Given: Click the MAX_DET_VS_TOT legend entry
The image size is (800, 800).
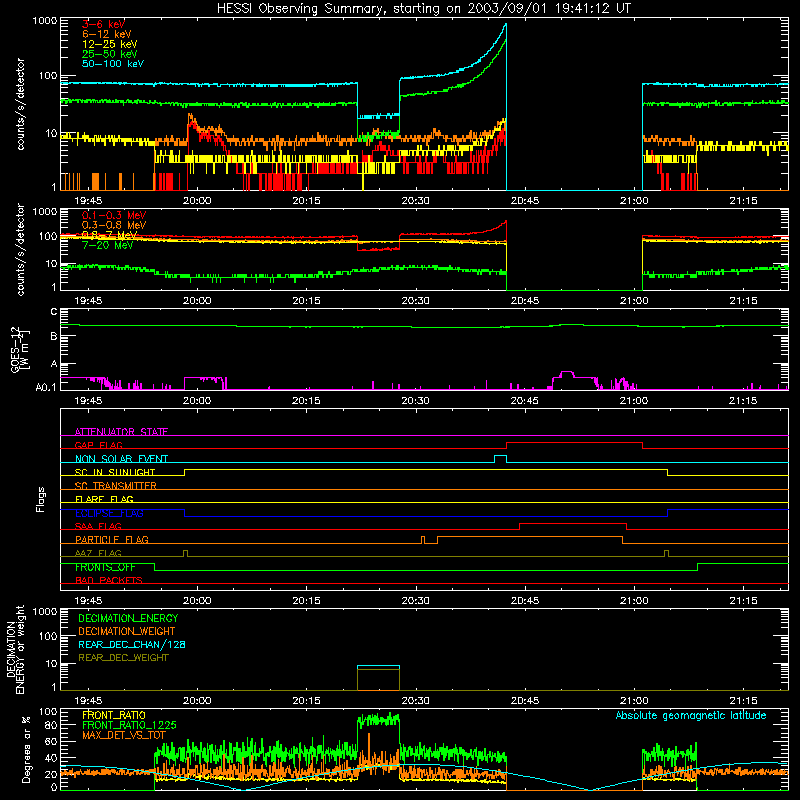Looking at the screenshot, I should [123, 735].
